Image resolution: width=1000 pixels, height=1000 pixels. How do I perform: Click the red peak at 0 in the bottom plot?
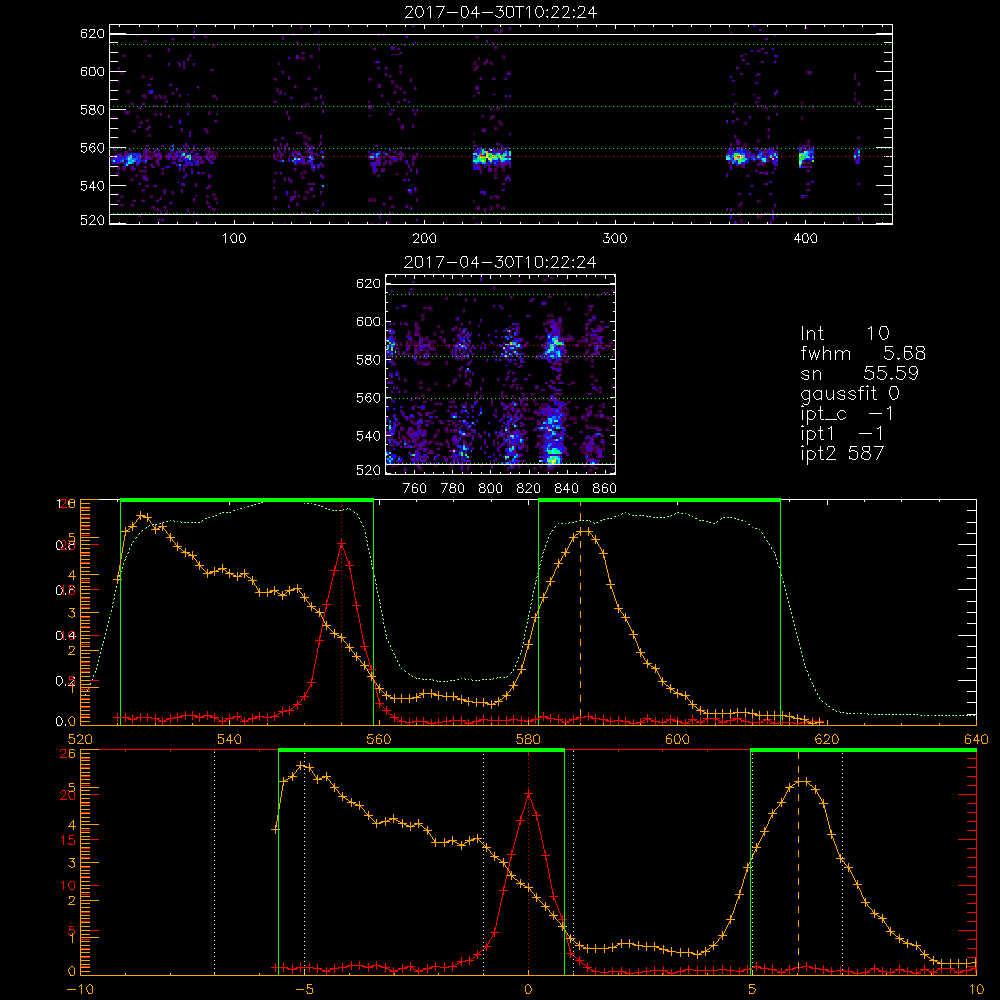(x=528, y=793)
